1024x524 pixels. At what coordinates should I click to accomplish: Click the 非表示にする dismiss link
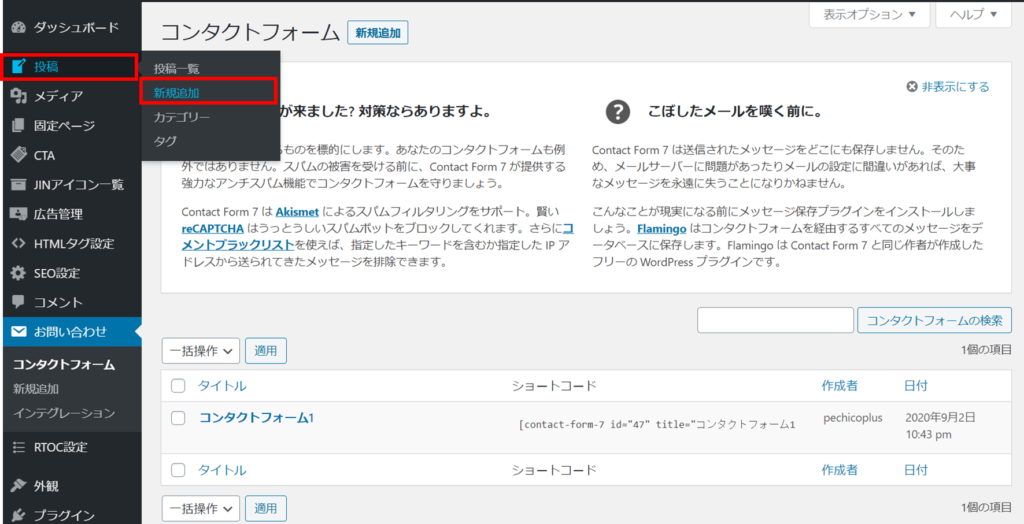point(955,87)
